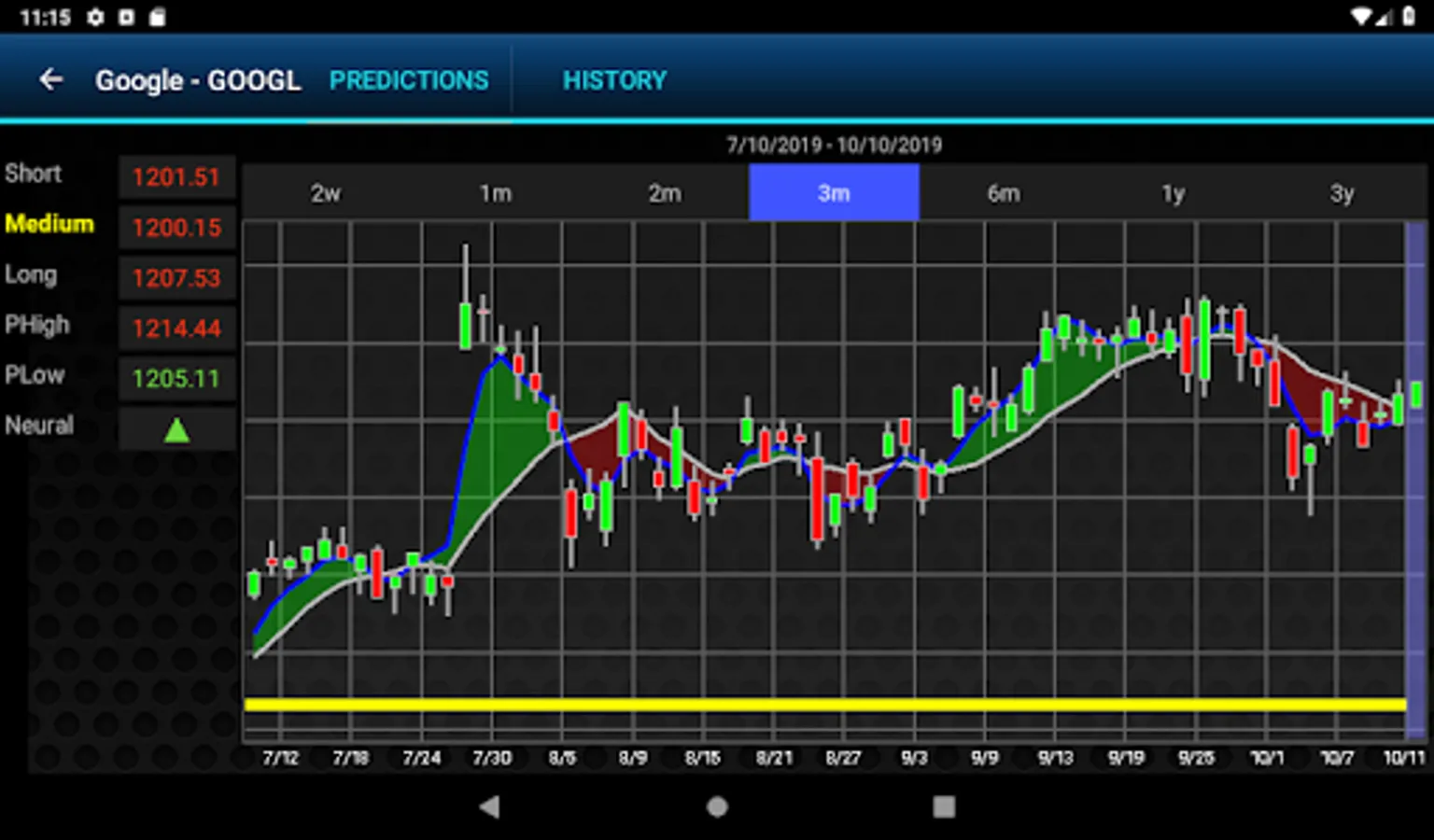Screen dimensions: 1434x840
Task: Click the yellow horizontal prediction line
Action: point(825,705)
